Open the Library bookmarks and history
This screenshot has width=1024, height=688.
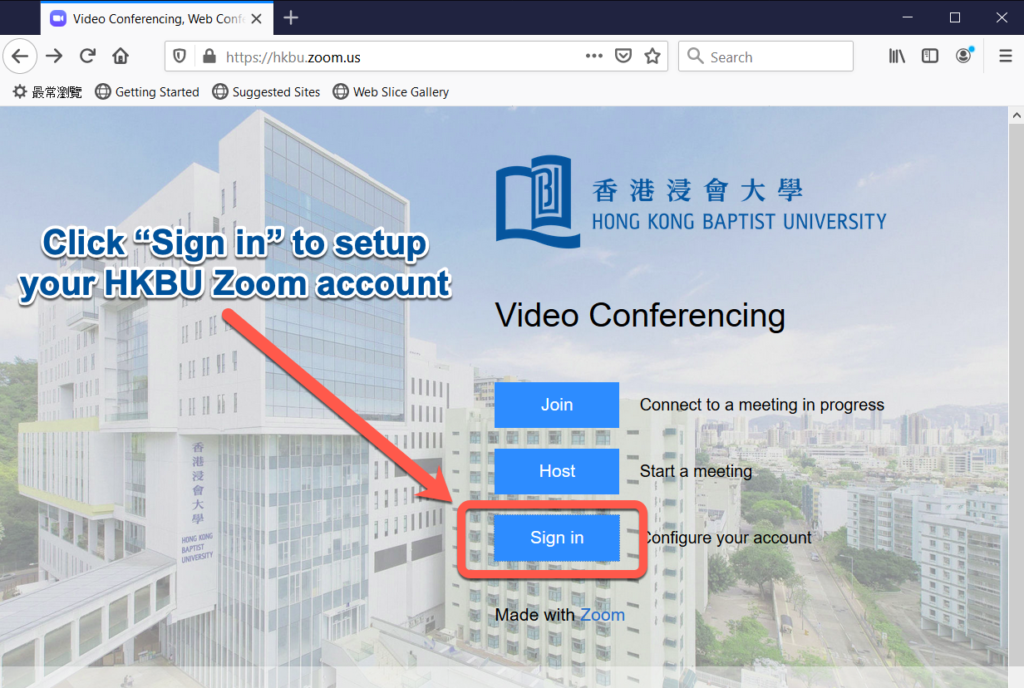[897, 56]
